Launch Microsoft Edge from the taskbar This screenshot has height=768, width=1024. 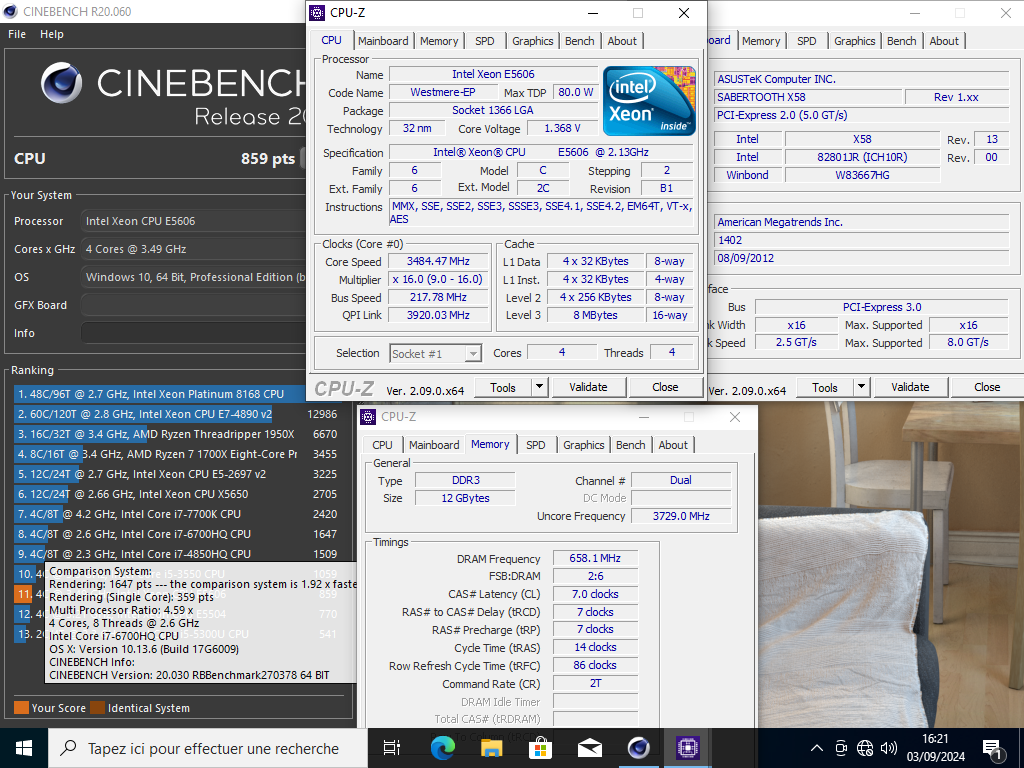(x=442, y=748)
